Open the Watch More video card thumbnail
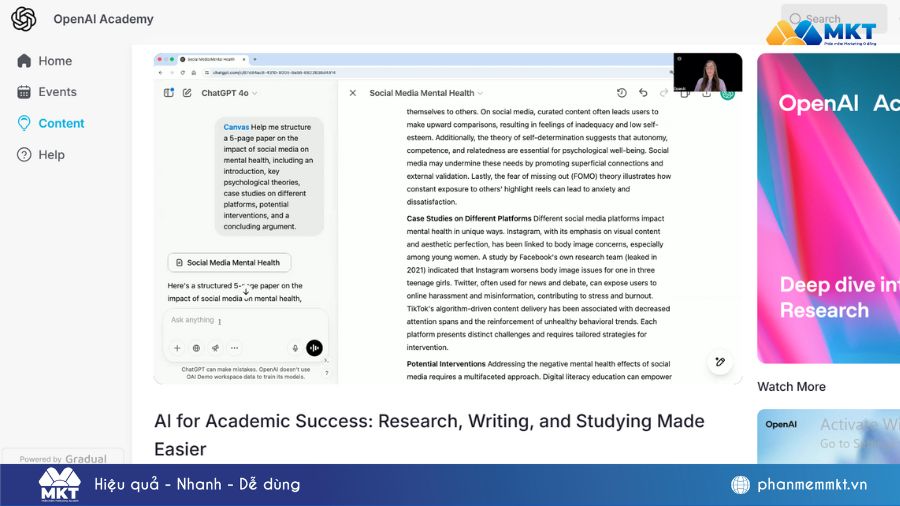900x506 pixels. coord(828,436)
